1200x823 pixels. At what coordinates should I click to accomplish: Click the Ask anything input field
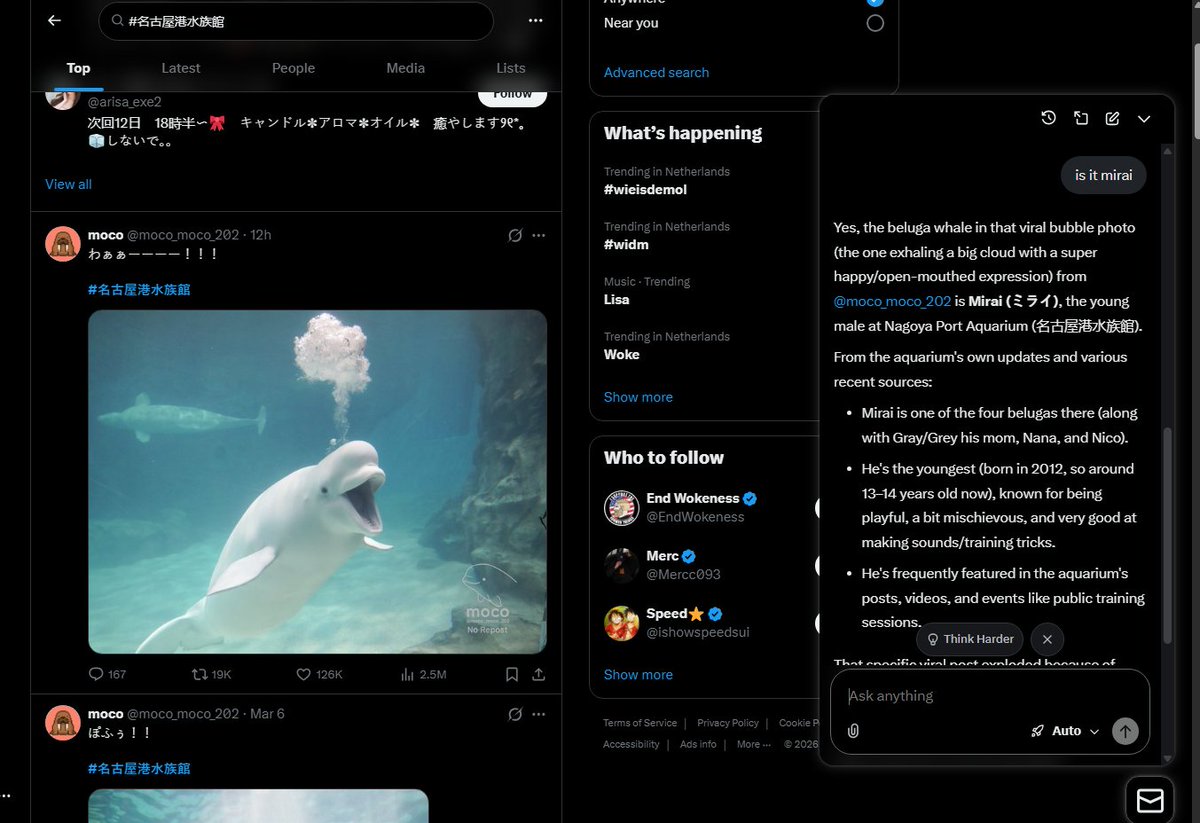[x=989, y=696]
